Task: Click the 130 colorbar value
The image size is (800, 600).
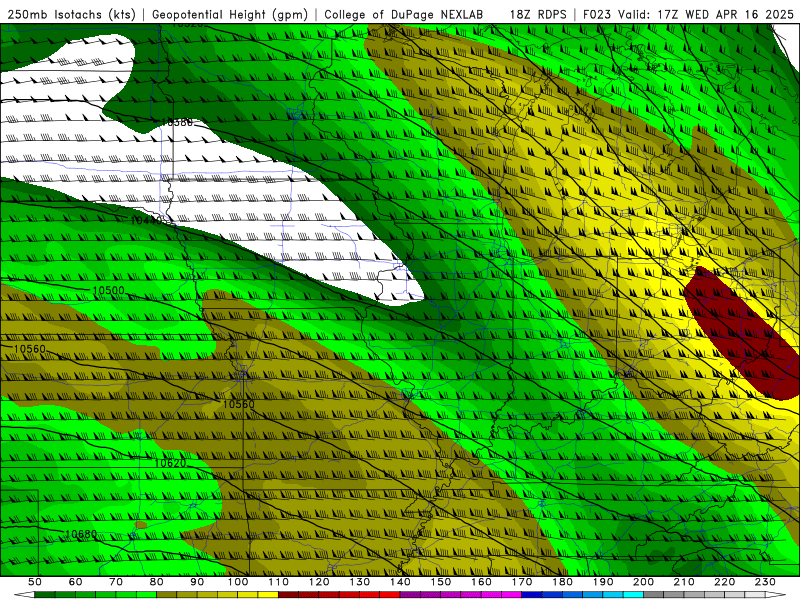Action: point(360,582)
